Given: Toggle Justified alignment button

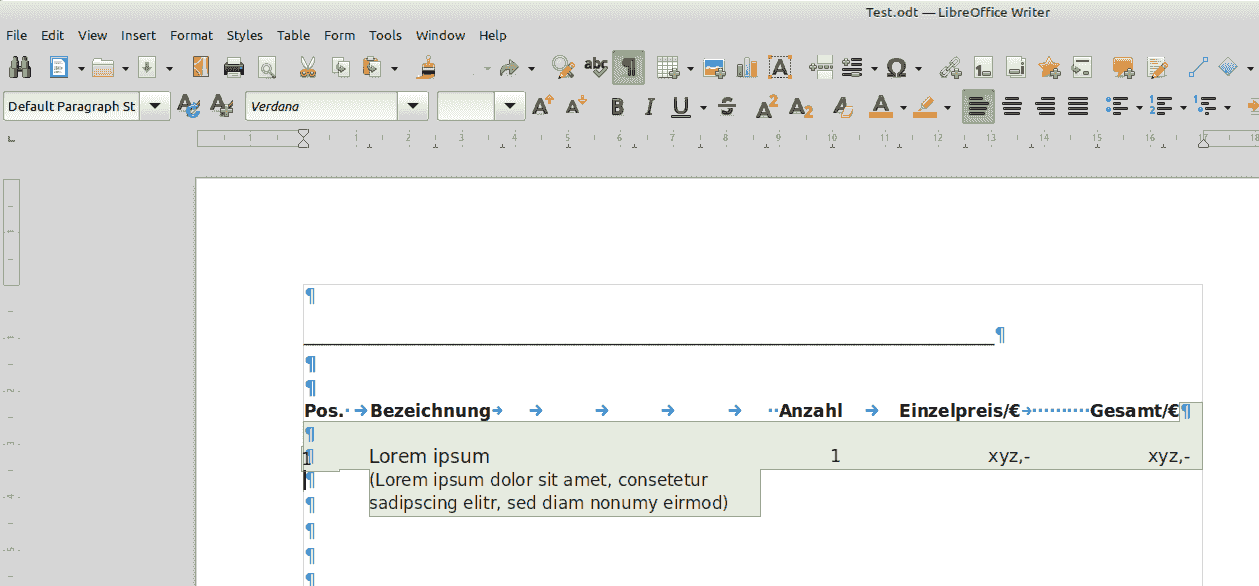Looking at the screenshot, I should 1077,106.
